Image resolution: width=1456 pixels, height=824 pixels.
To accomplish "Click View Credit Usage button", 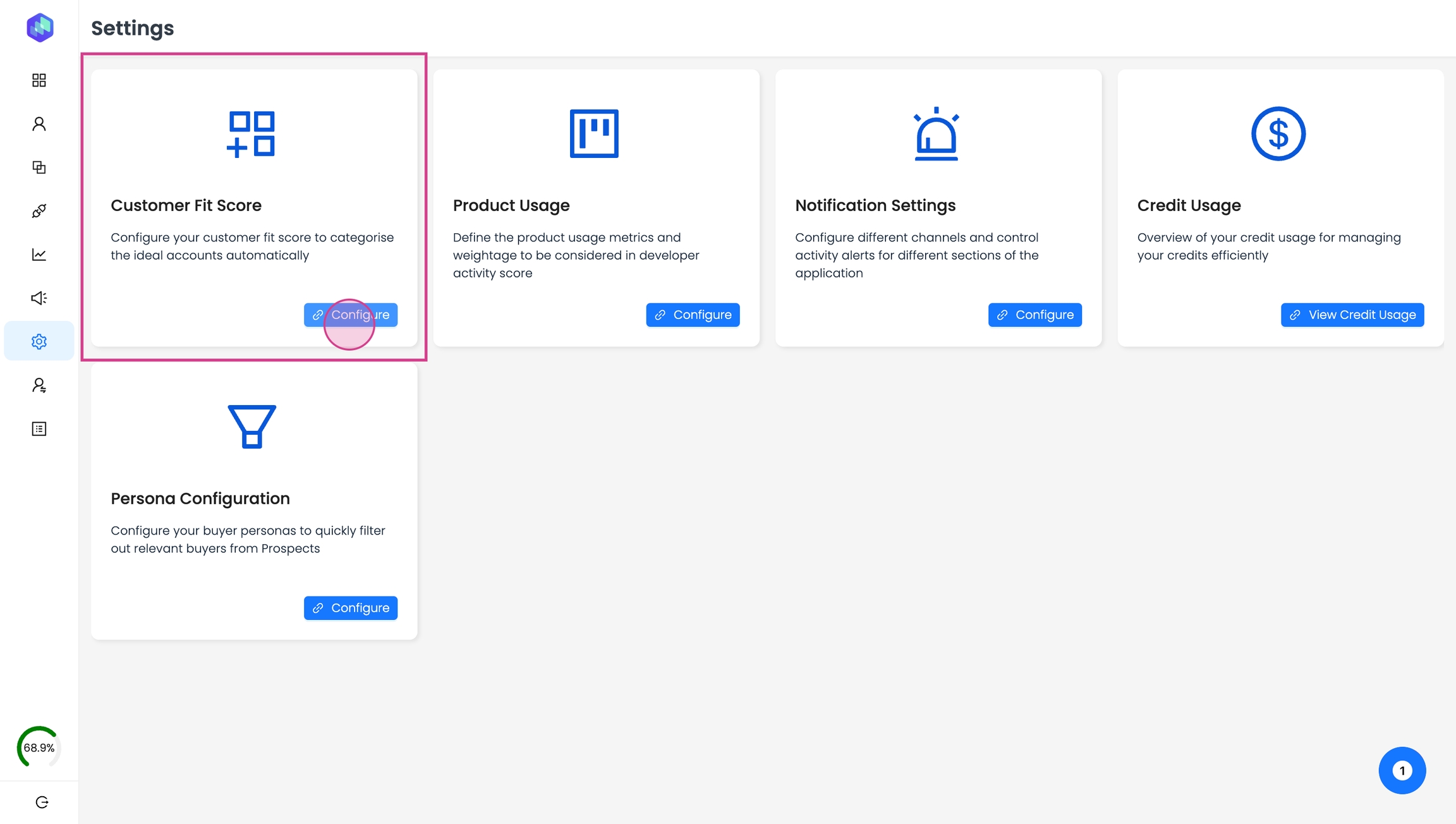I will (1352, 315).
